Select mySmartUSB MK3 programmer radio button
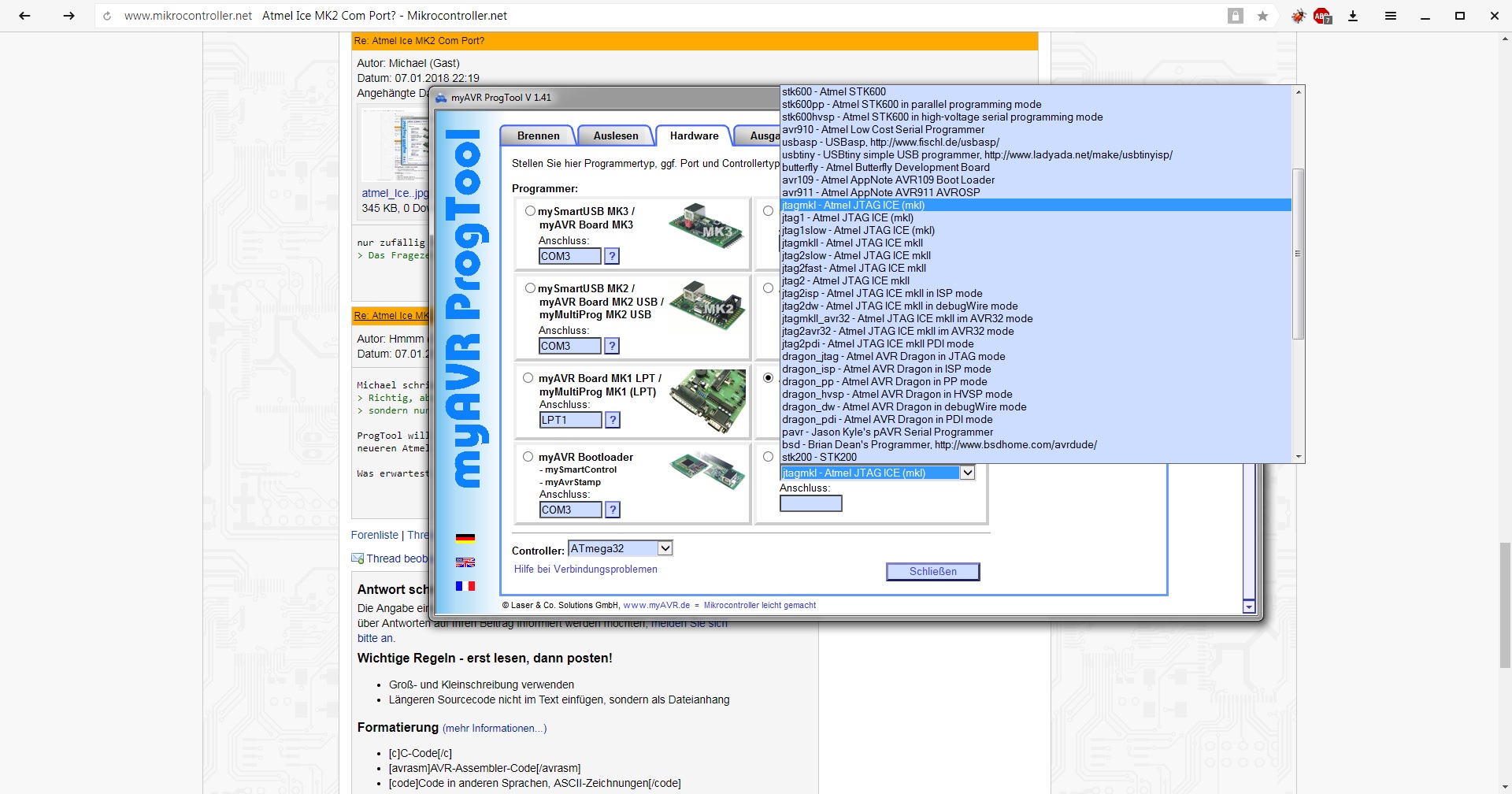The height and width of the screenshot is (794, 1512). pyautogui.click(x=530, y=211)
